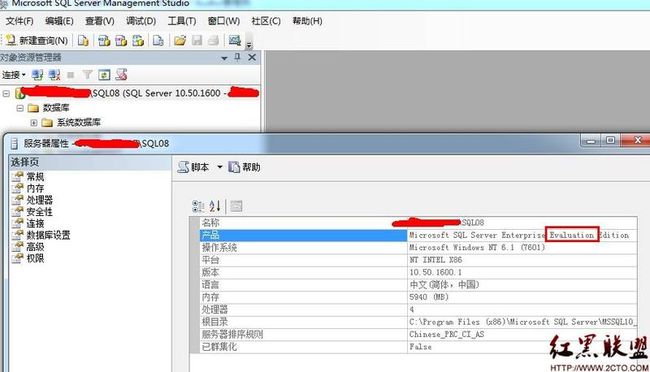The image size is (650, 372).
Task: Click the categorized view icon in property grid
Action: [x=198, y=206]
